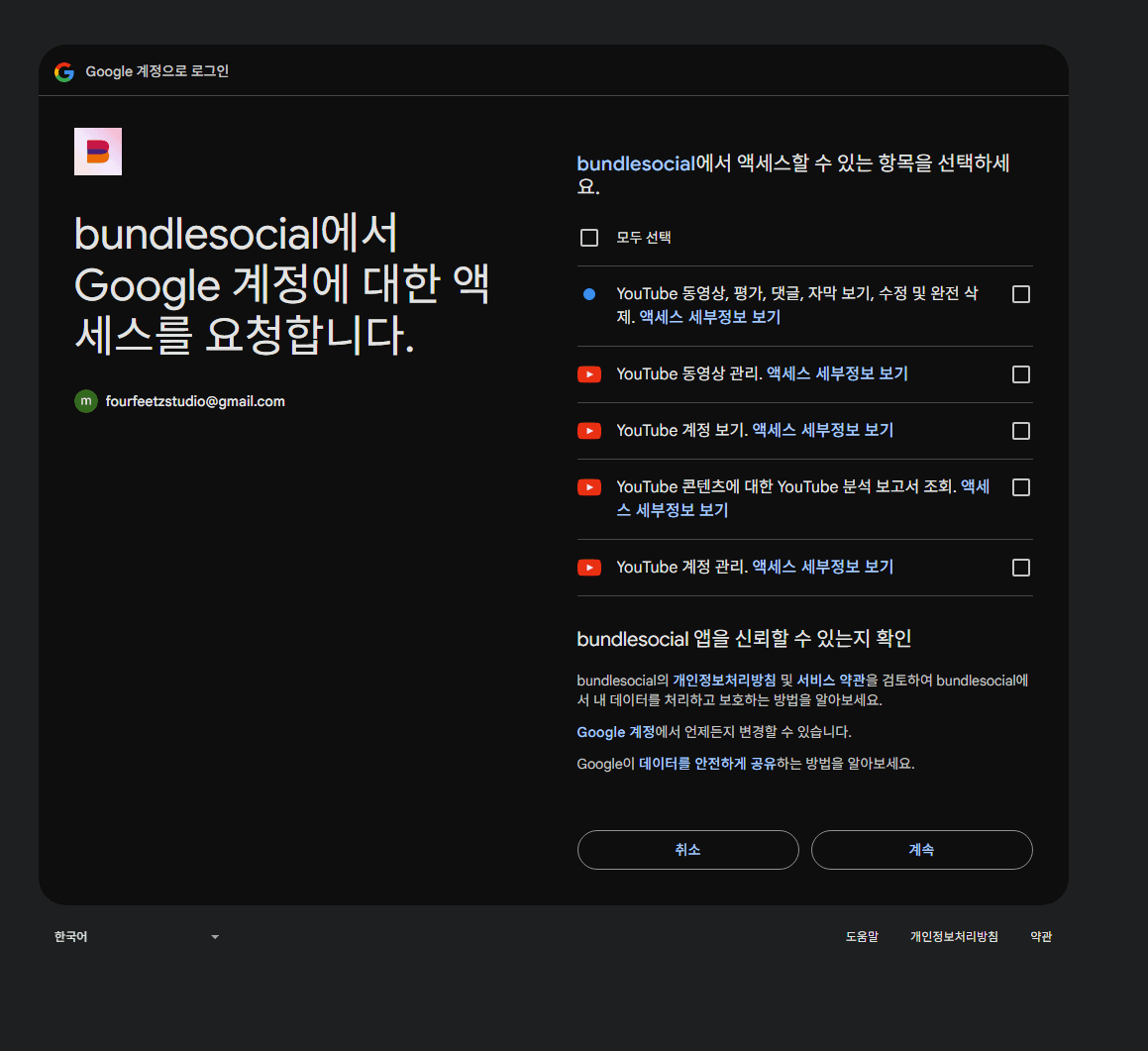Click the Google logo icon in header

coord(64,71)
